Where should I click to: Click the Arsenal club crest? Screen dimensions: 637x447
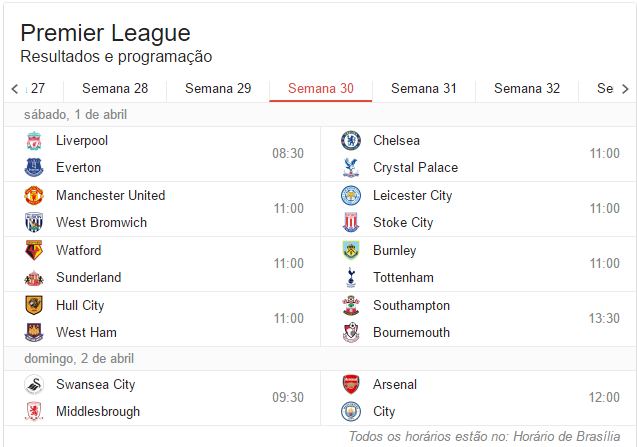(350, 385)
